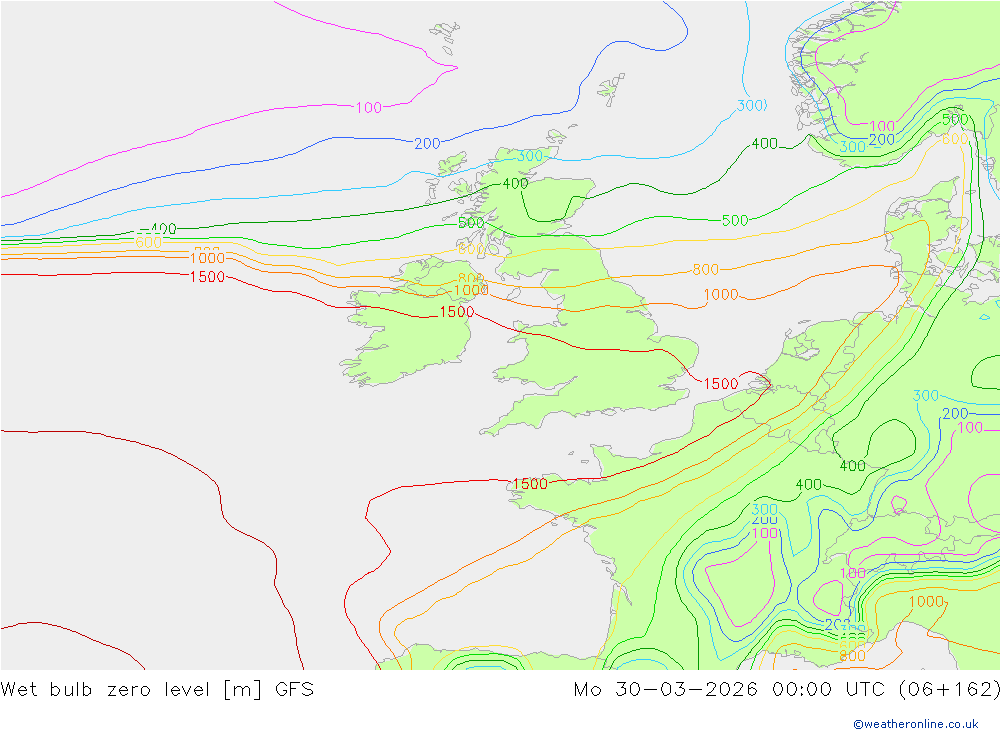The width and height of the screenshot is (1000, 733).
Task: Click the green '400' label south of Norway's coast
Action: [765, 144]
